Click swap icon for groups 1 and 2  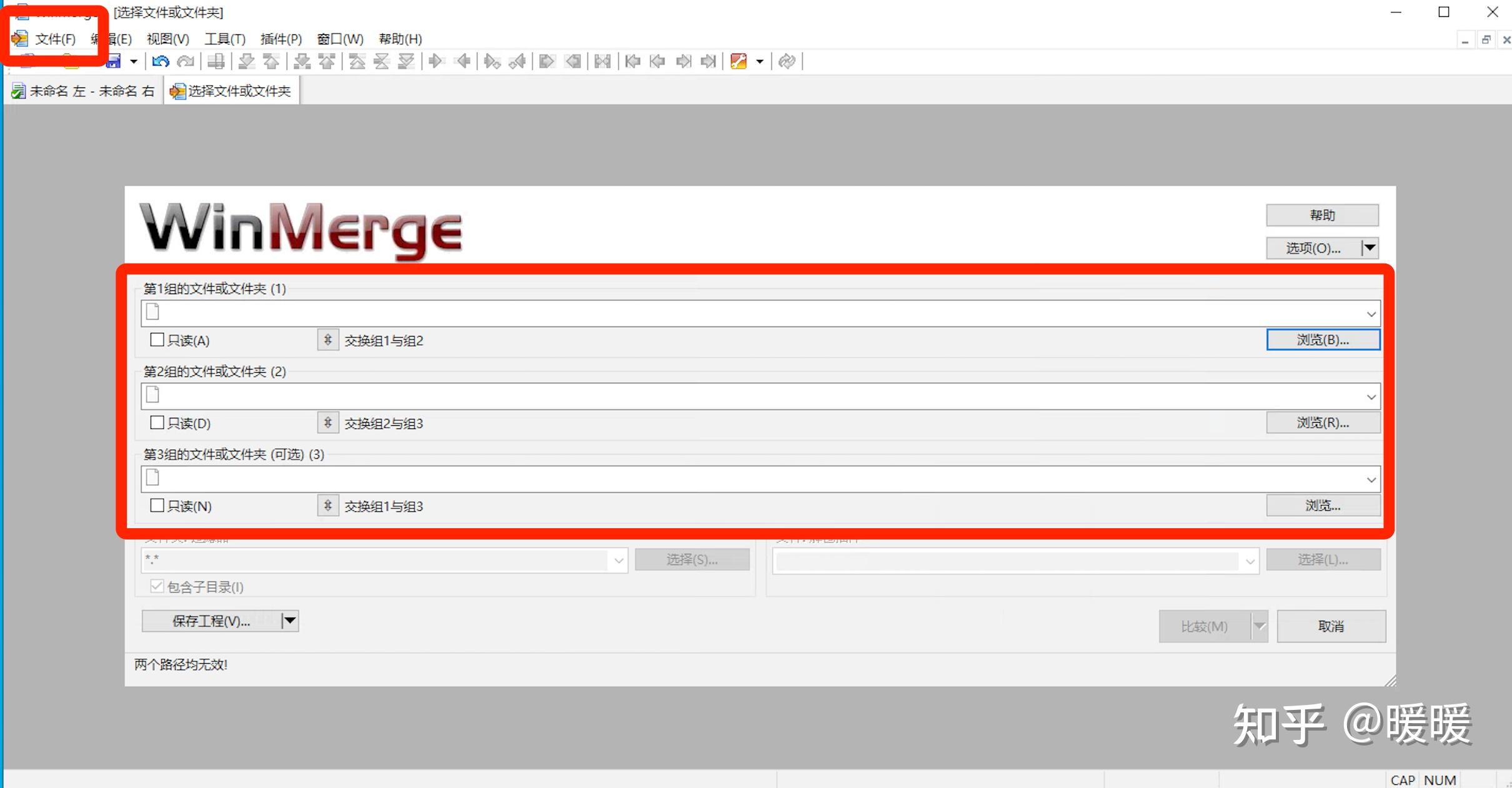(x=327, y=340)
